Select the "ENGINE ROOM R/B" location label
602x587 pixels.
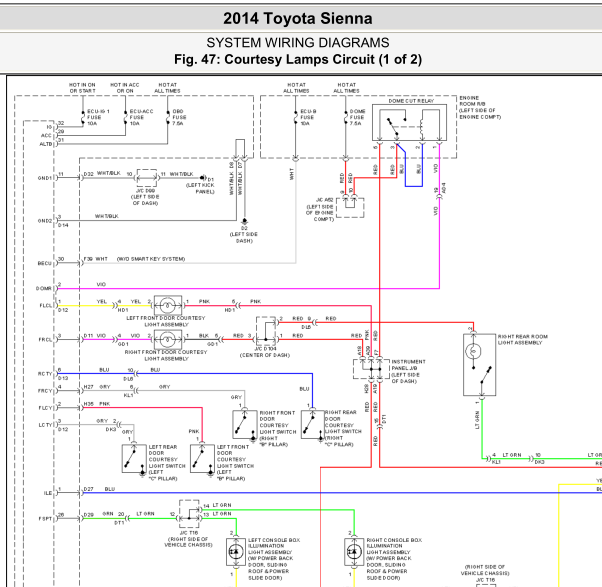pos(480,107)
